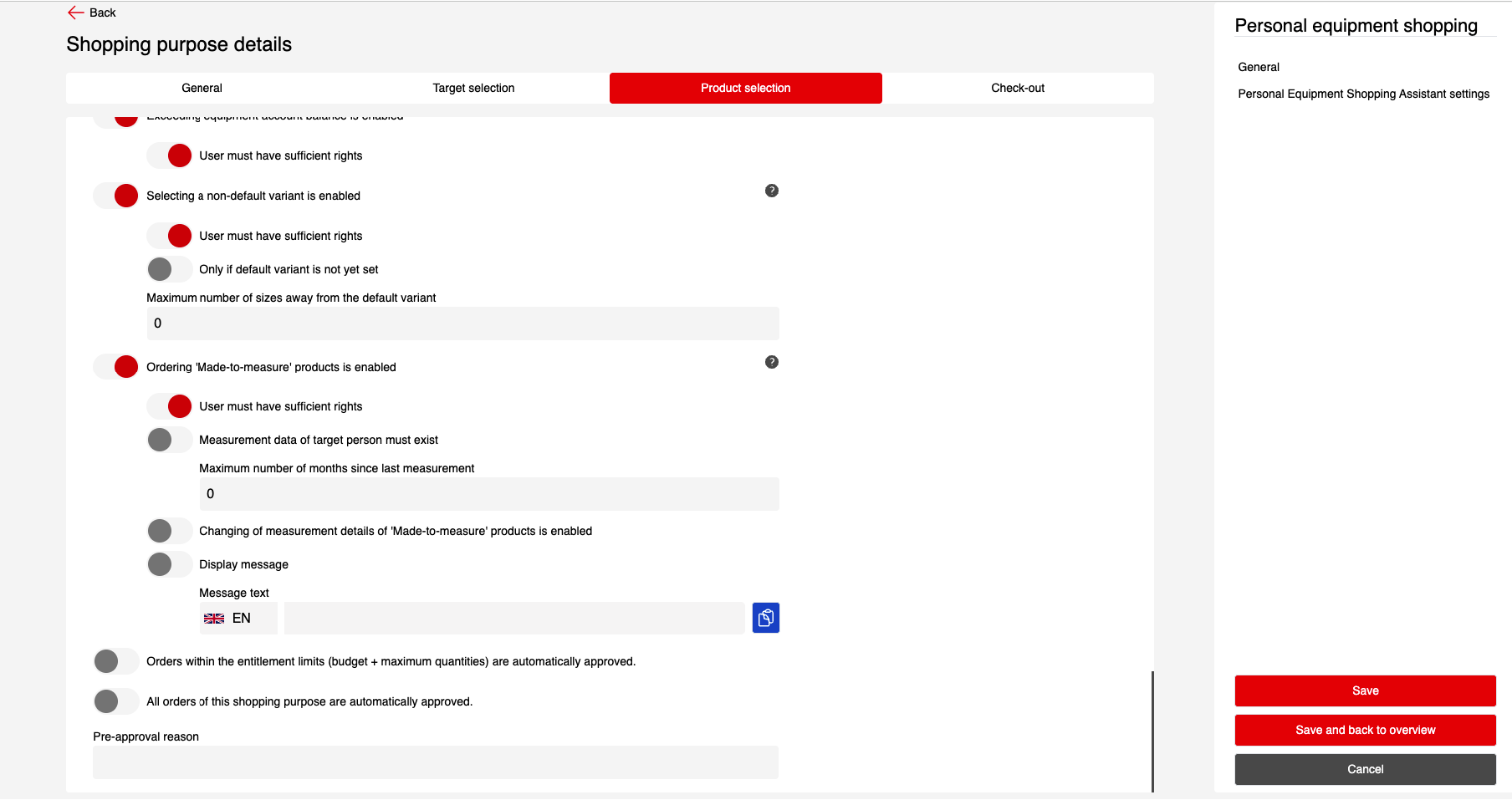
Task: Open the Check-out tab
Action: click(x=1017, y=88)
